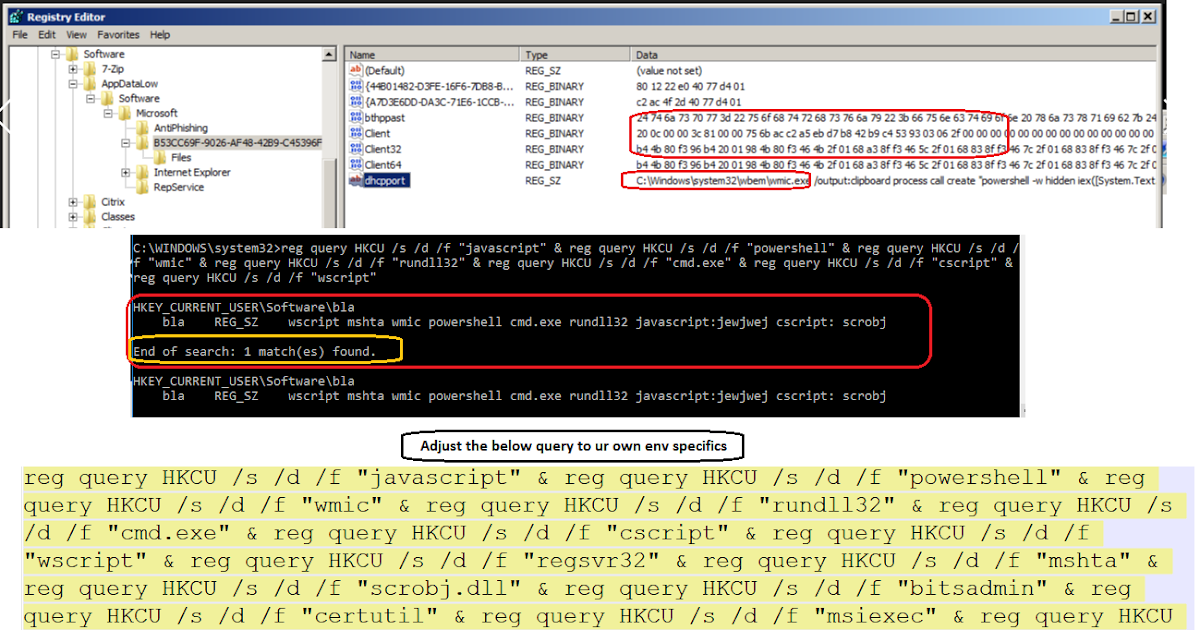Click the Files folder icon
1200x630 pixels.
(x=160, y=157)
